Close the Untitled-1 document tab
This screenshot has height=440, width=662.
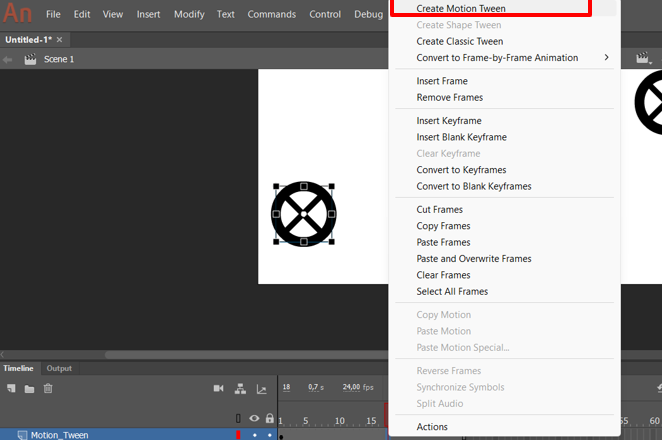point(60,40)
